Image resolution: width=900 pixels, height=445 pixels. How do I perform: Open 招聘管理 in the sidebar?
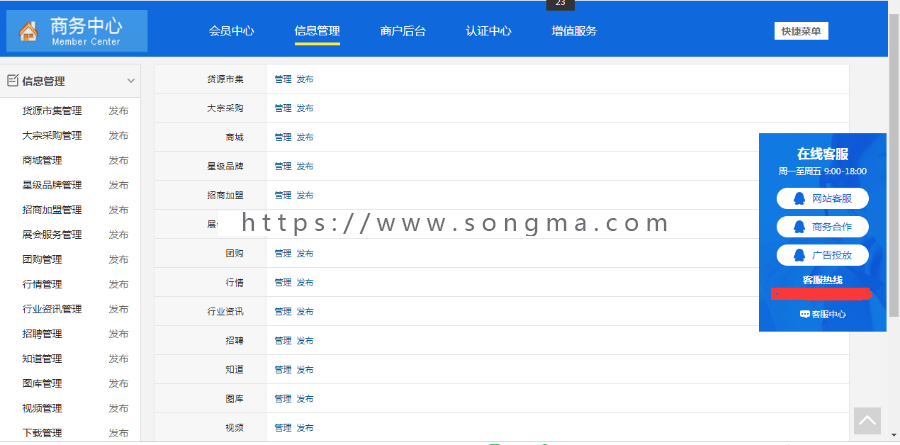pos(42,334)
